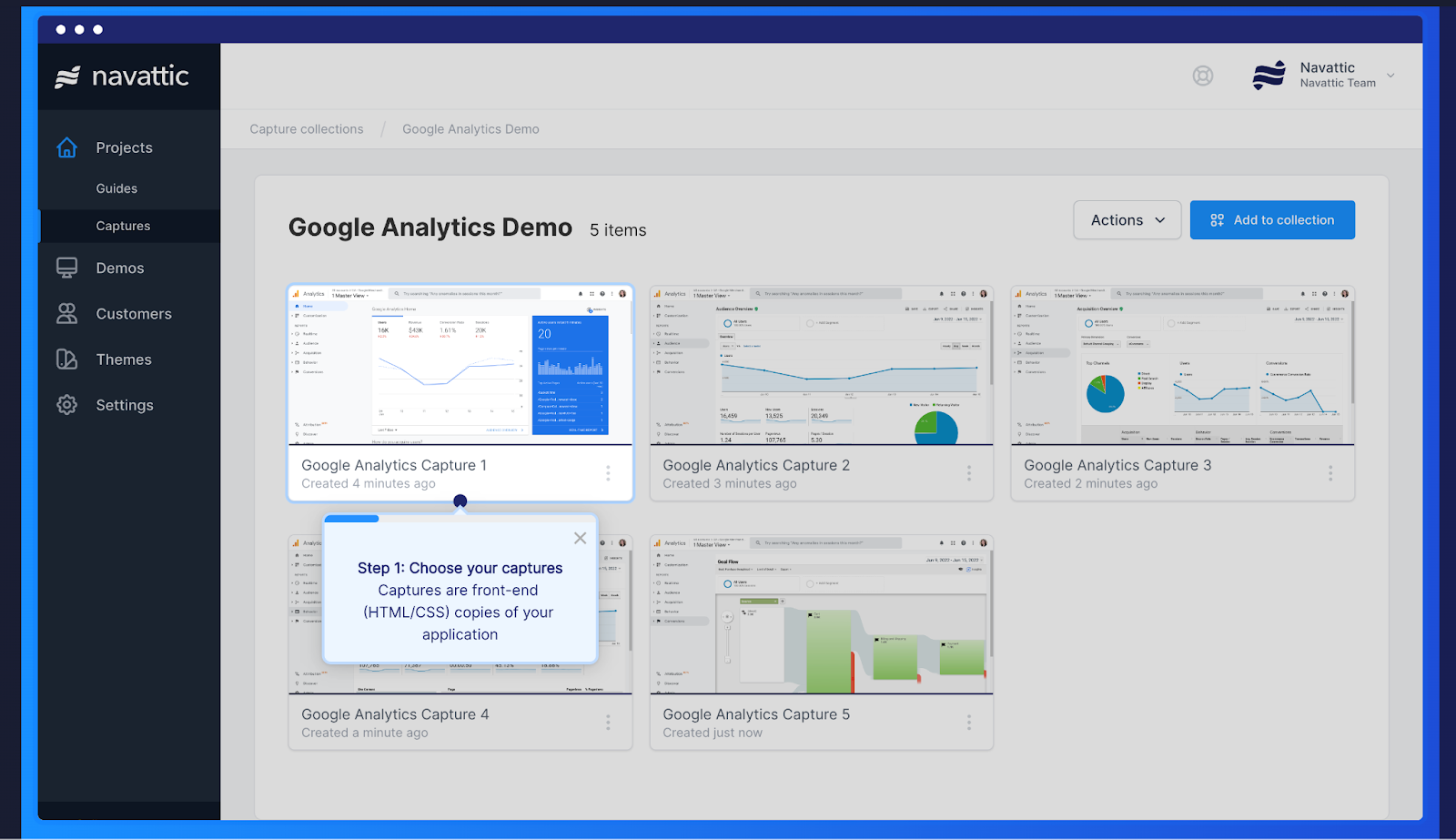The width and height of the screenshot is (1456, 840).
Task: Open the kebab menu for Capture 2
Action: pos(969,473)
